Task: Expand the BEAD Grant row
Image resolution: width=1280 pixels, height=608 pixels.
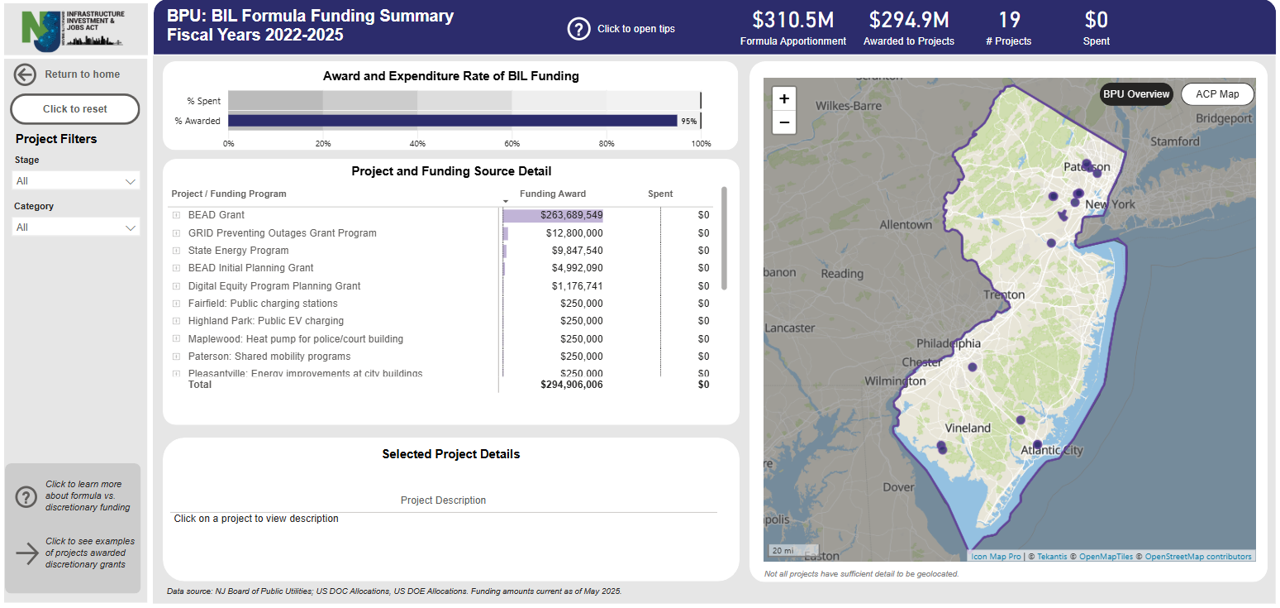Action: (x=176, y=215)
